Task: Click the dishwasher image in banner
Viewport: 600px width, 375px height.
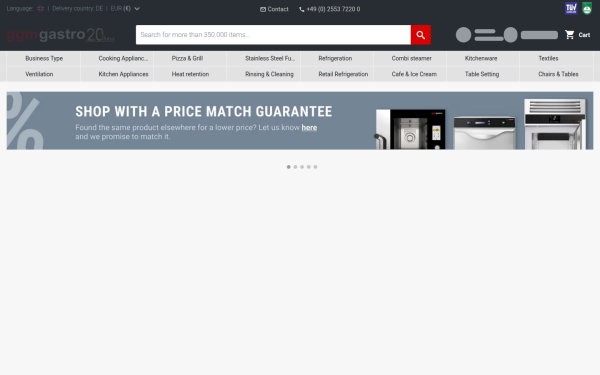Action: pos(484,133)
